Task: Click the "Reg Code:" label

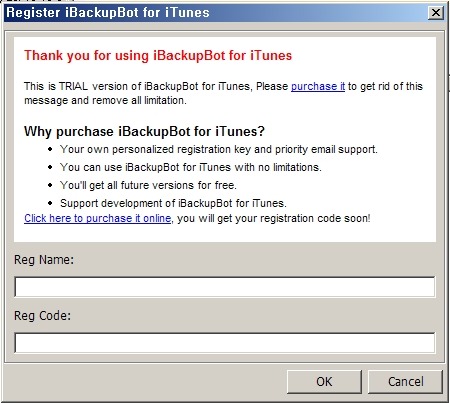Action: pos(42,315)
